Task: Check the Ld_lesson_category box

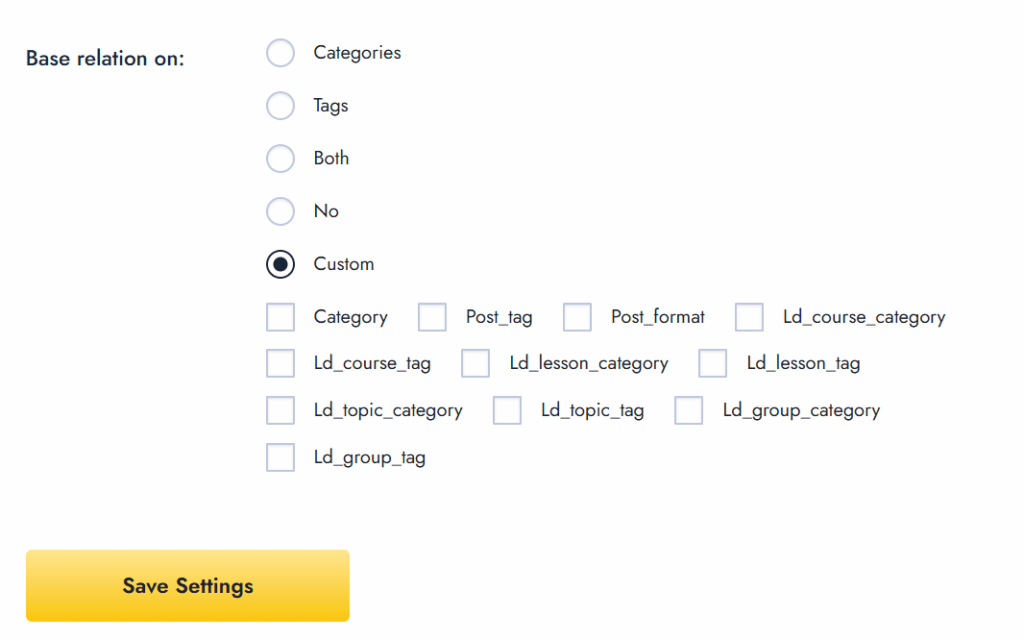Action: (475, 363)
